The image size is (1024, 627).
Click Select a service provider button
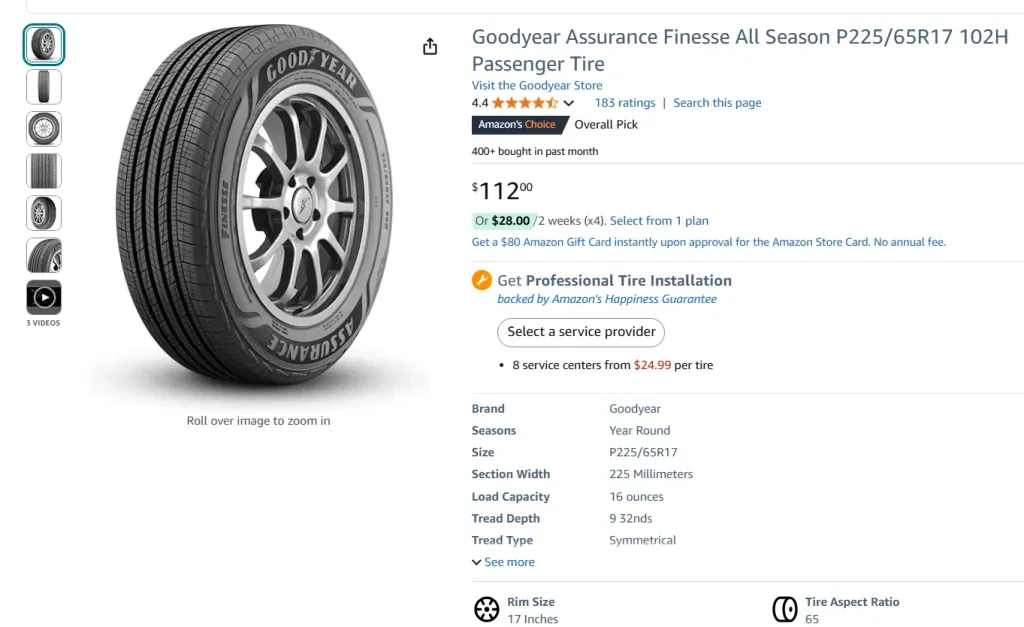coord(581,332)
